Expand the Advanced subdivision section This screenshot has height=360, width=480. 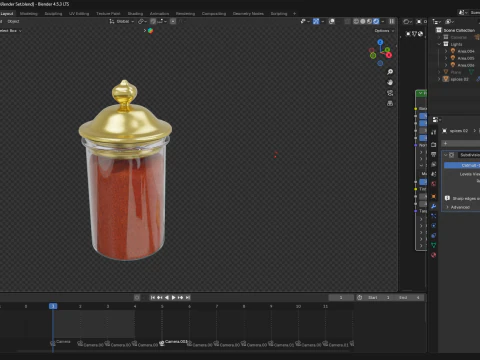(x=457, y=207)
